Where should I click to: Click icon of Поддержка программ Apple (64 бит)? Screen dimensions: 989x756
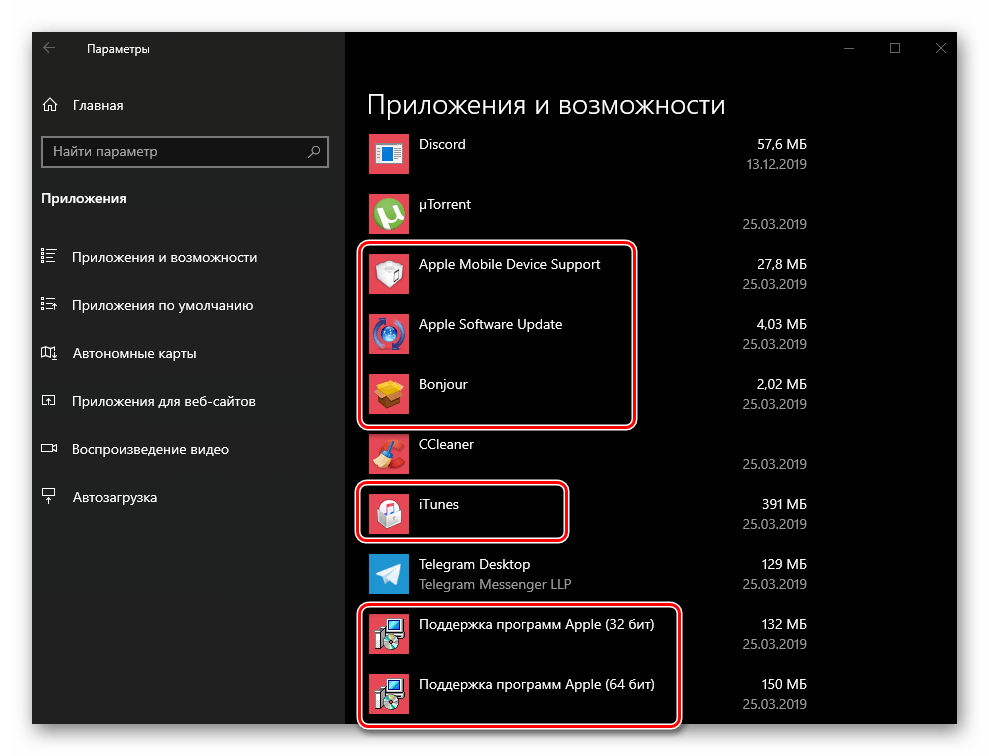coord(389,694)
